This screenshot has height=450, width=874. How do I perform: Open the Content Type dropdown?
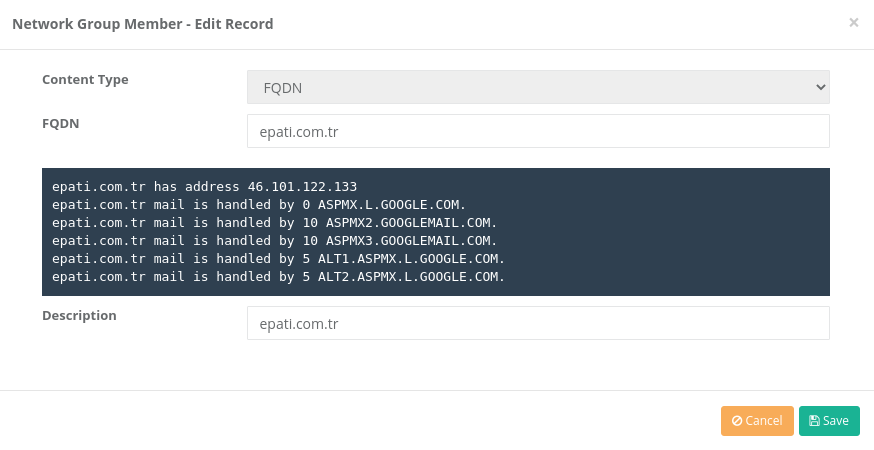(x=538, y=87)
